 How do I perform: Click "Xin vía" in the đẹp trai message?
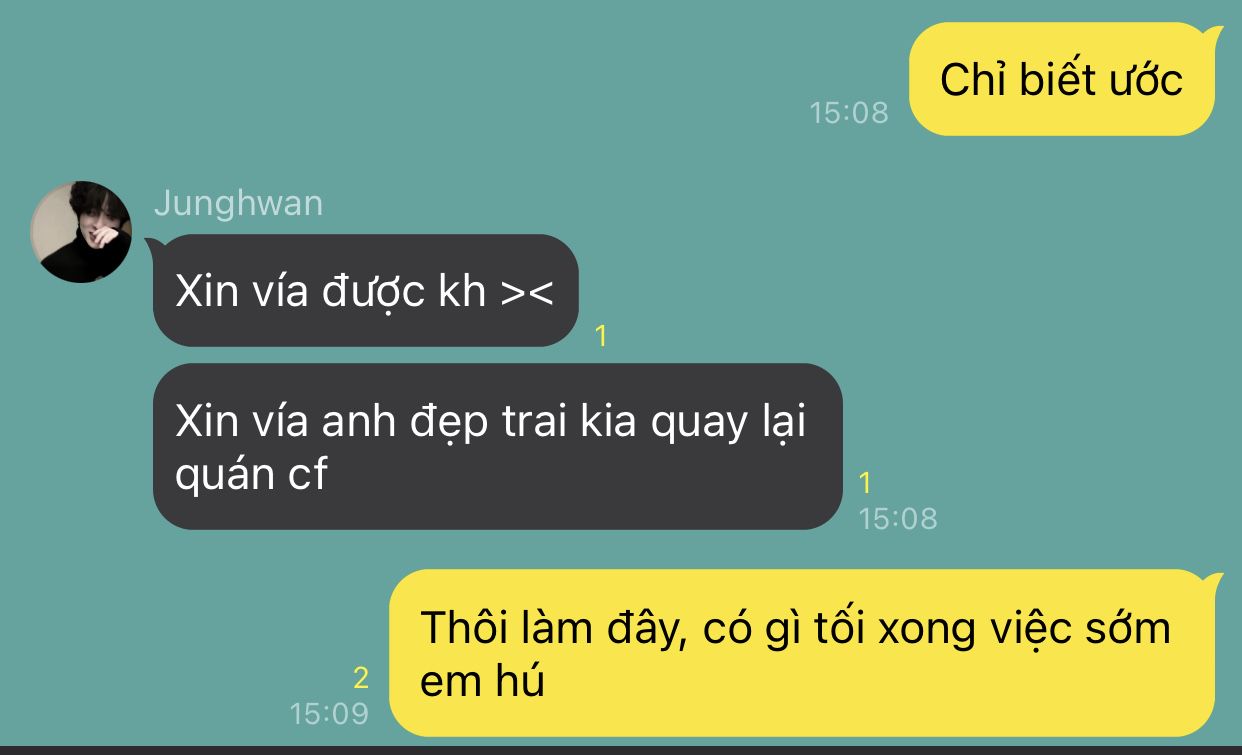coord(241,422)
